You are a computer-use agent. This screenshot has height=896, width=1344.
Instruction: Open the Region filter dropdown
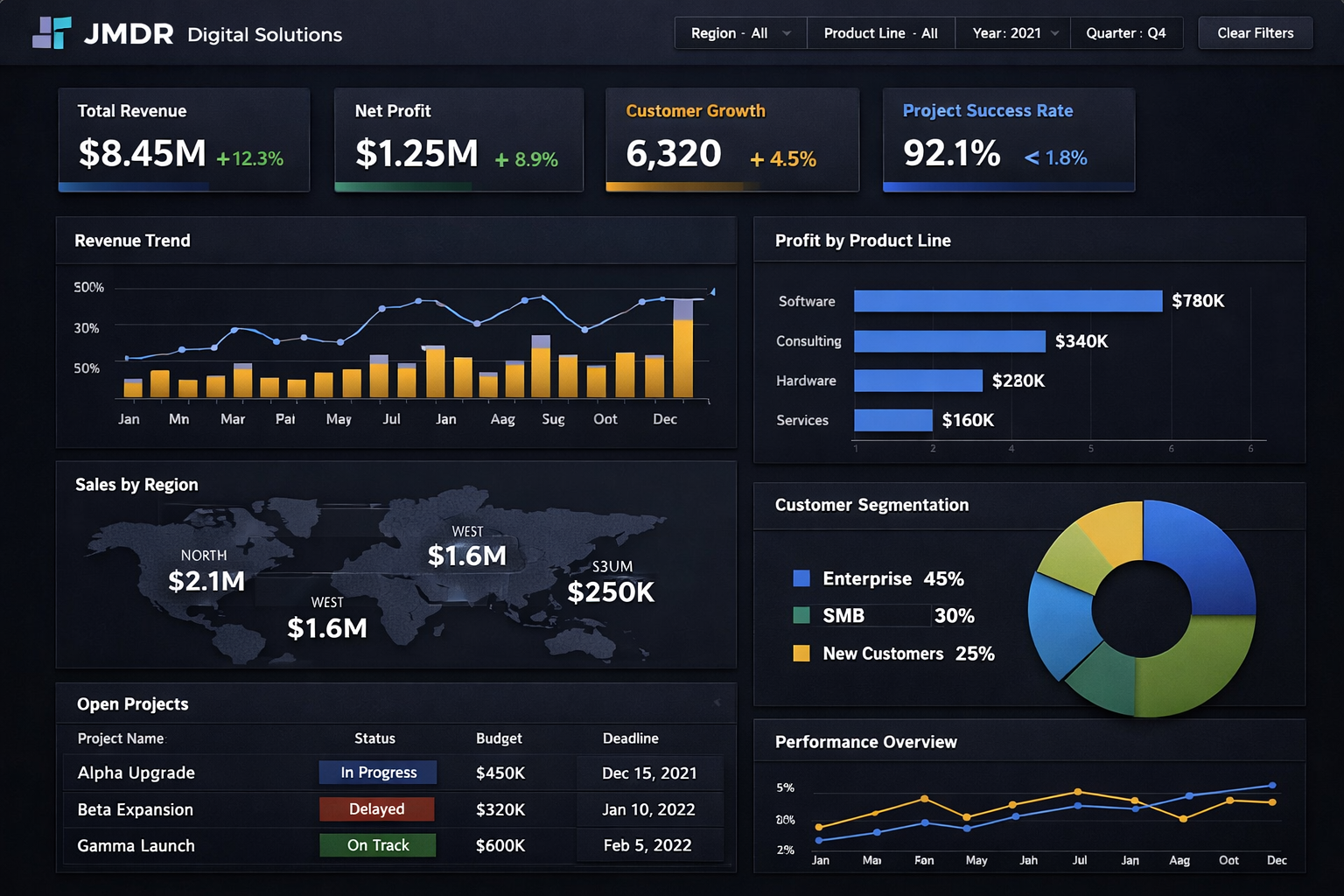739,33
